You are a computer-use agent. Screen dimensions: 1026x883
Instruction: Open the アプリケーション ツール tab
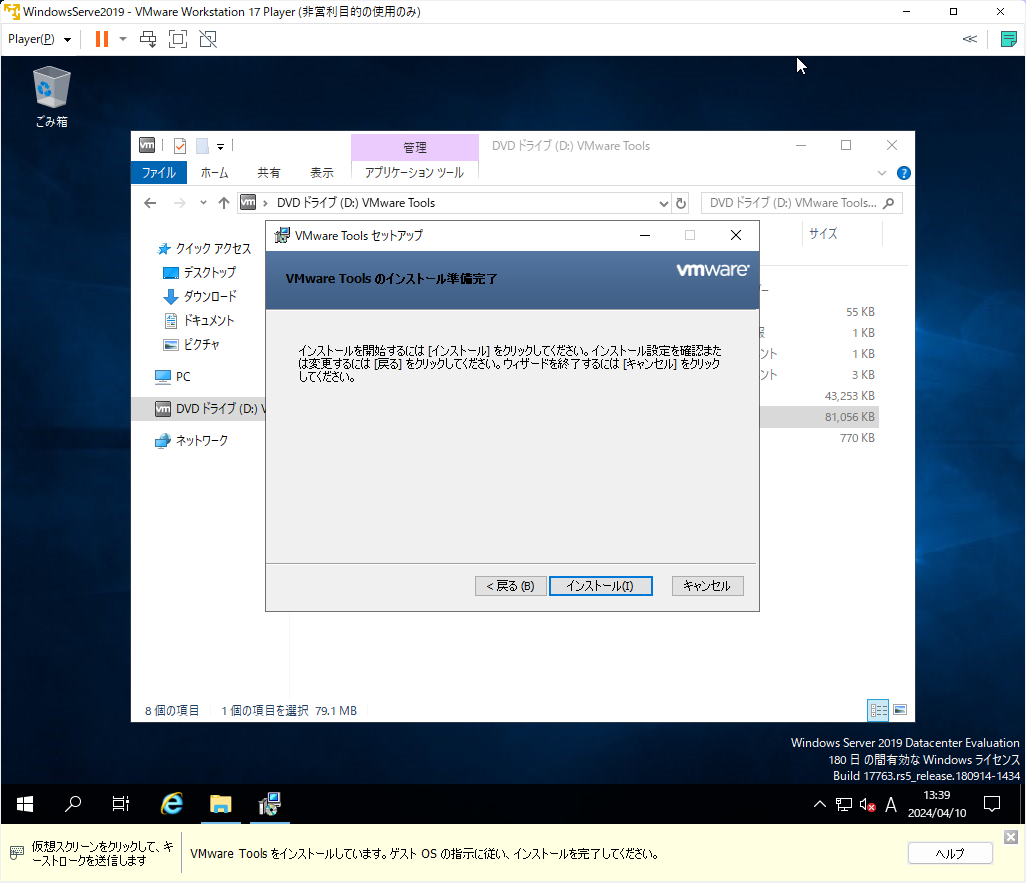(x=415, y=173)
